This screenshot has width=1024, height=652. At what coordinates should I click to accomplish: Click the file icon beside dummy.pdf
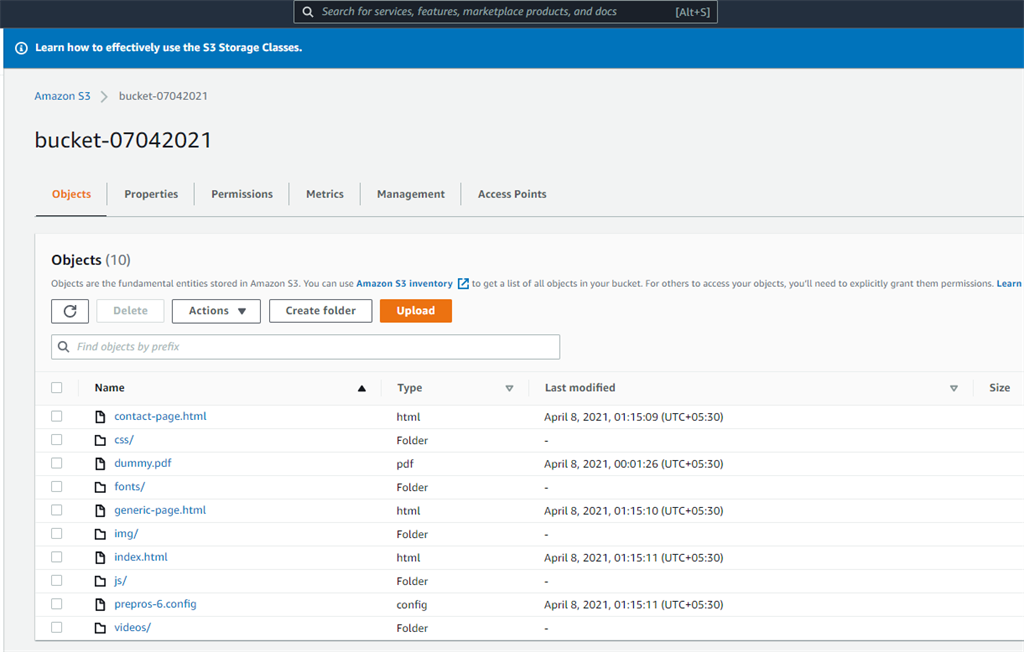tap(101, 463)
